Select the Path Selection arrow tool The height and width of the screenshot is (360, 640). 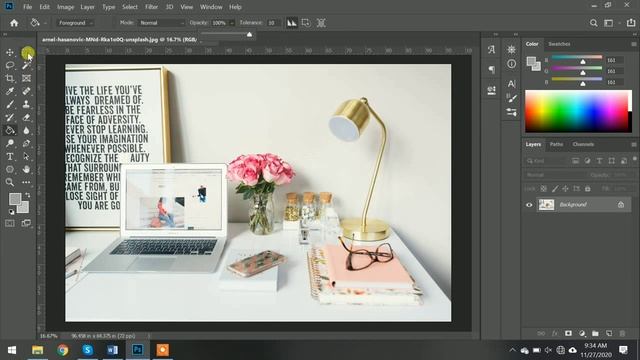coord(27,156)
